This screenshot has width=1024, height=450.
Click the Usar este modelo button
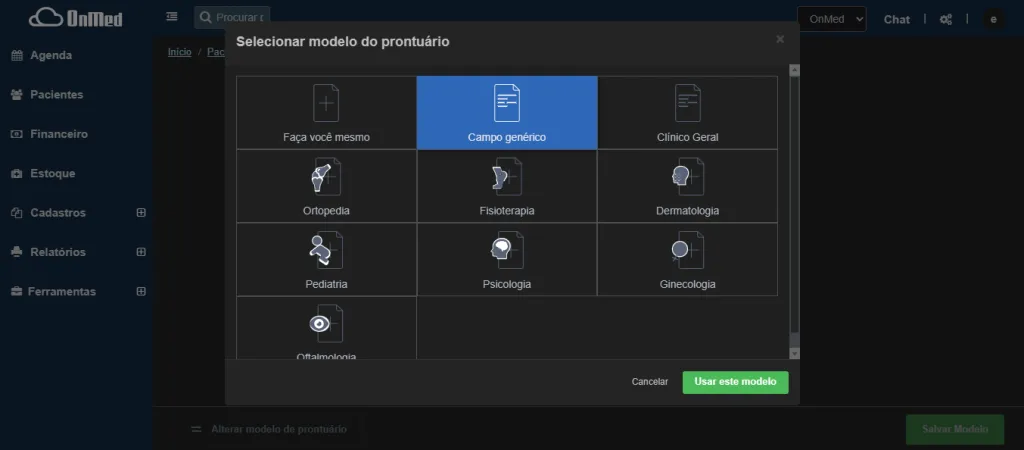click(x=735, y=382)
